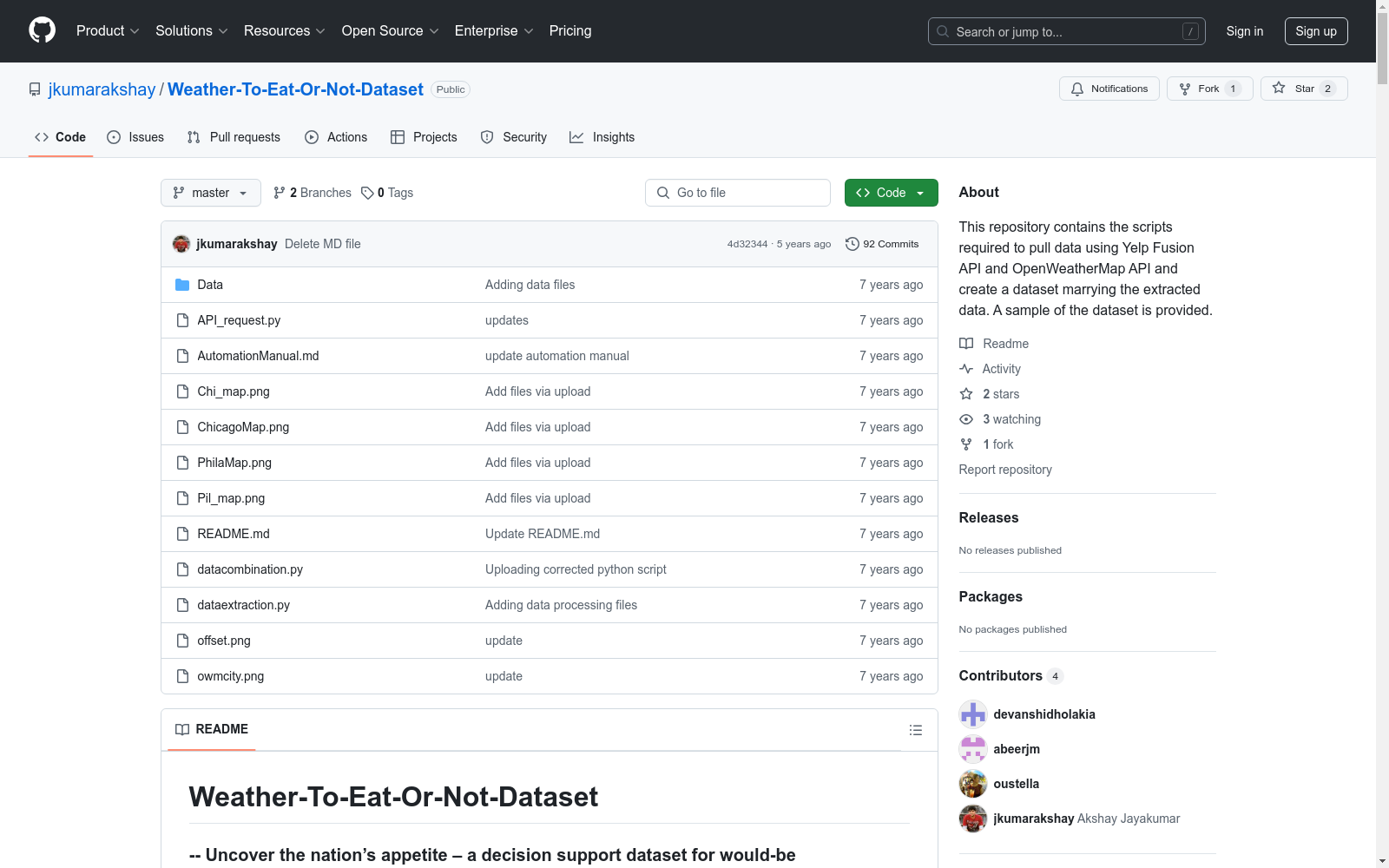Open the 'Uploading corrected python script' commit message

click(576, 569)
